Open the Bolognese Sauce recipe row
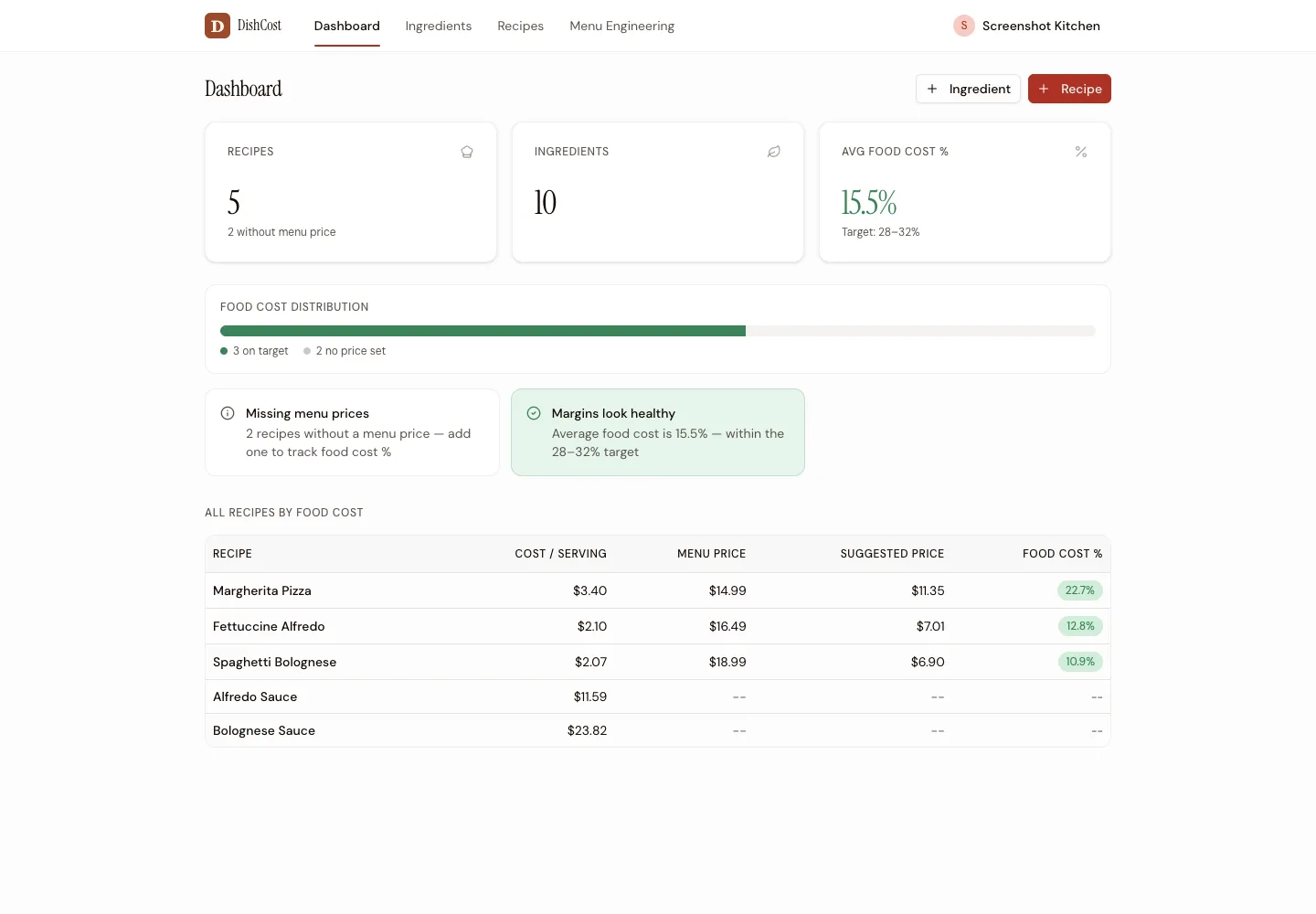The image size is (1316, 914). [x=658, y=730]
